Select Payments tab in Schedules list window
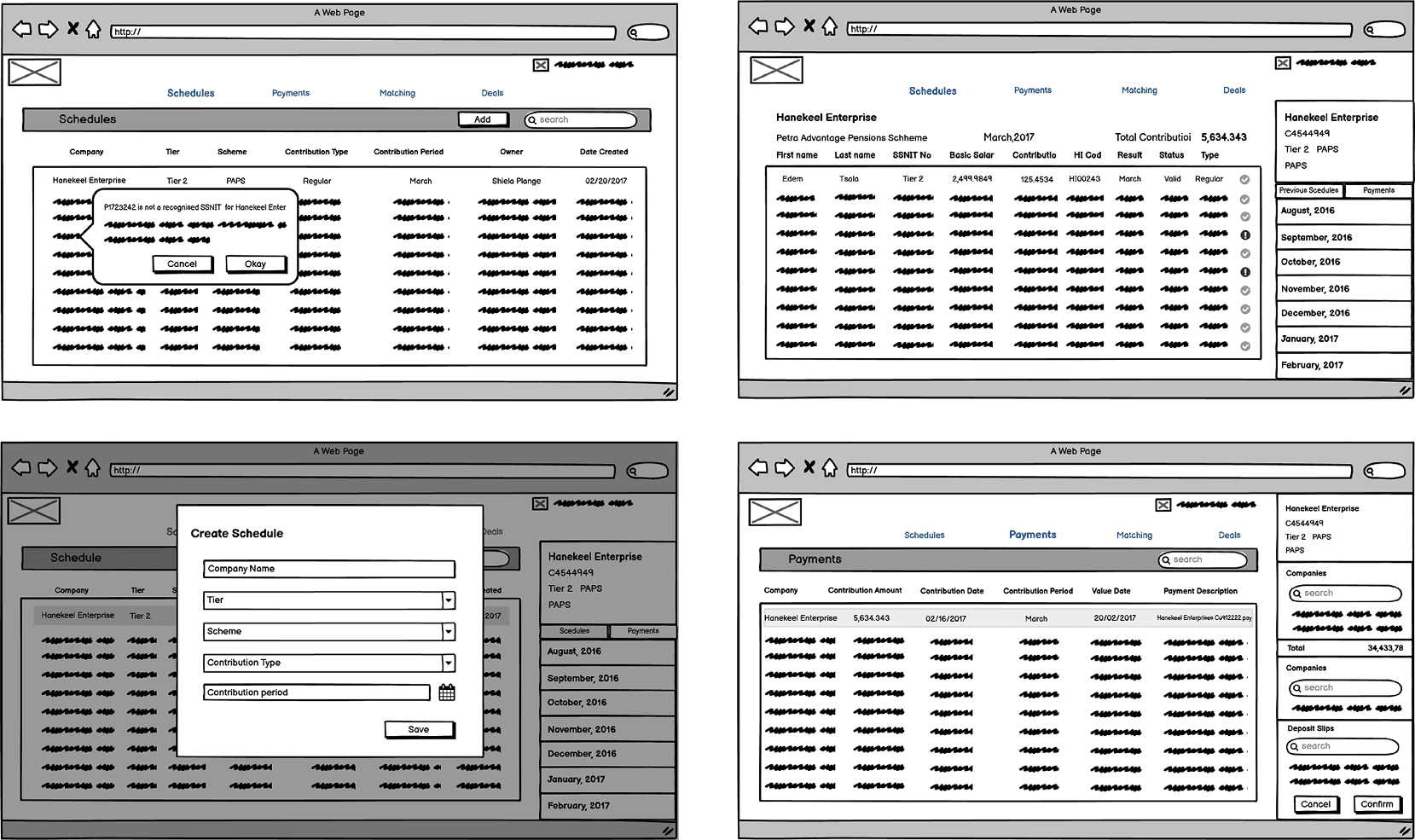The height and width of the screenshot is (840, 1415). pos(291,93)
